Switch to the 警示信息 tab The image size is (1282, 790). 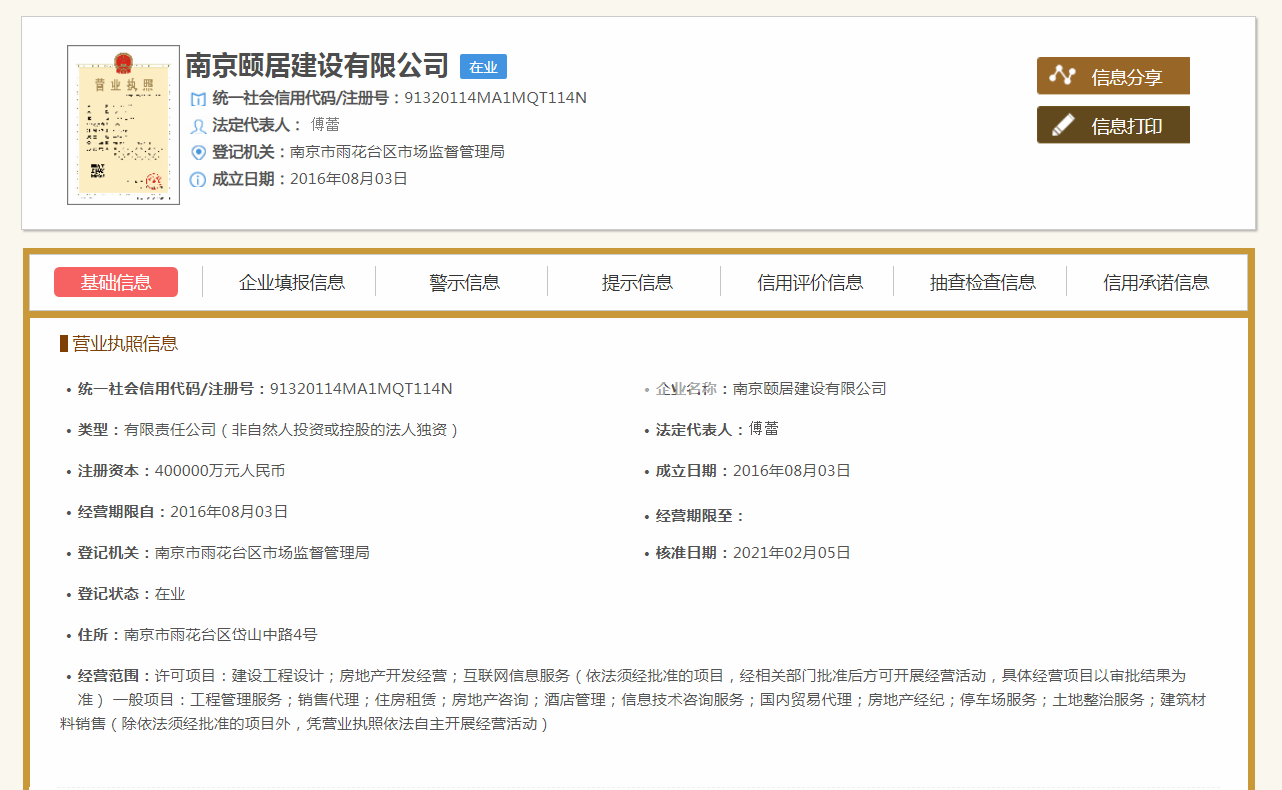(x=465, y=282)
